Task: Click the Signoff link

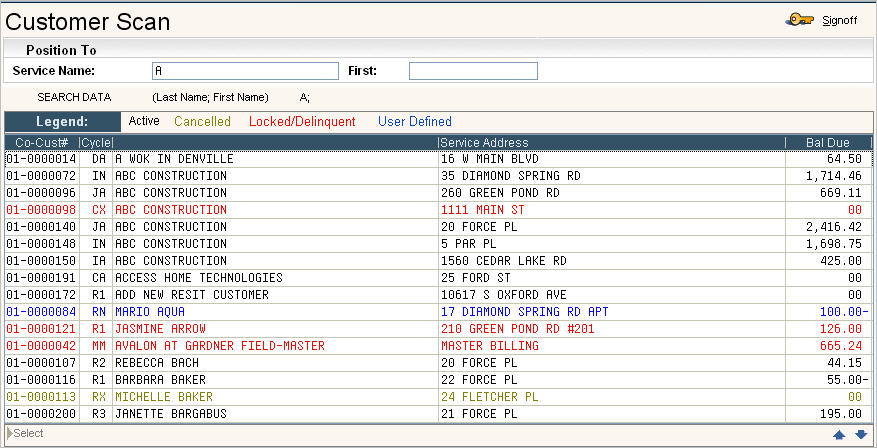Action: click(x=840, y=21)
